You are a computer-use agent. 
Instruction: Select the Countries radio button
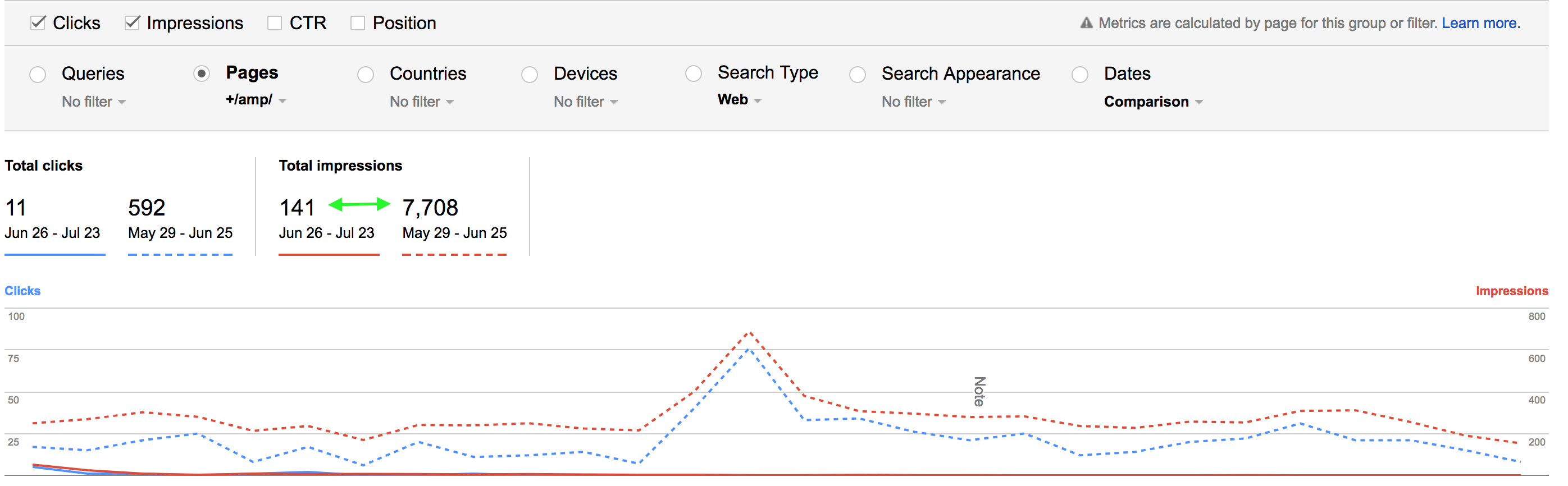pos(366,74)
